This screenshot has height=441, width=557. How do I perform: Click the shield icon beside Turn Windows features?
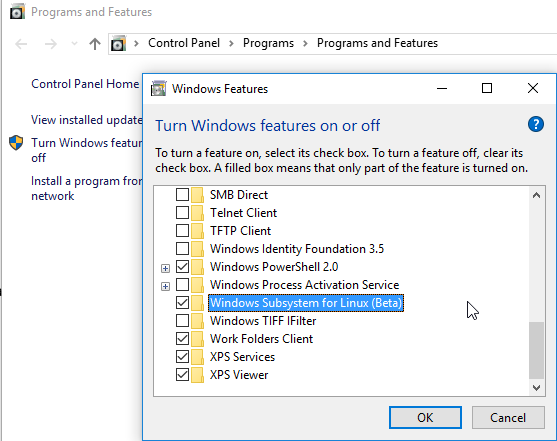[x=16, y=143]
